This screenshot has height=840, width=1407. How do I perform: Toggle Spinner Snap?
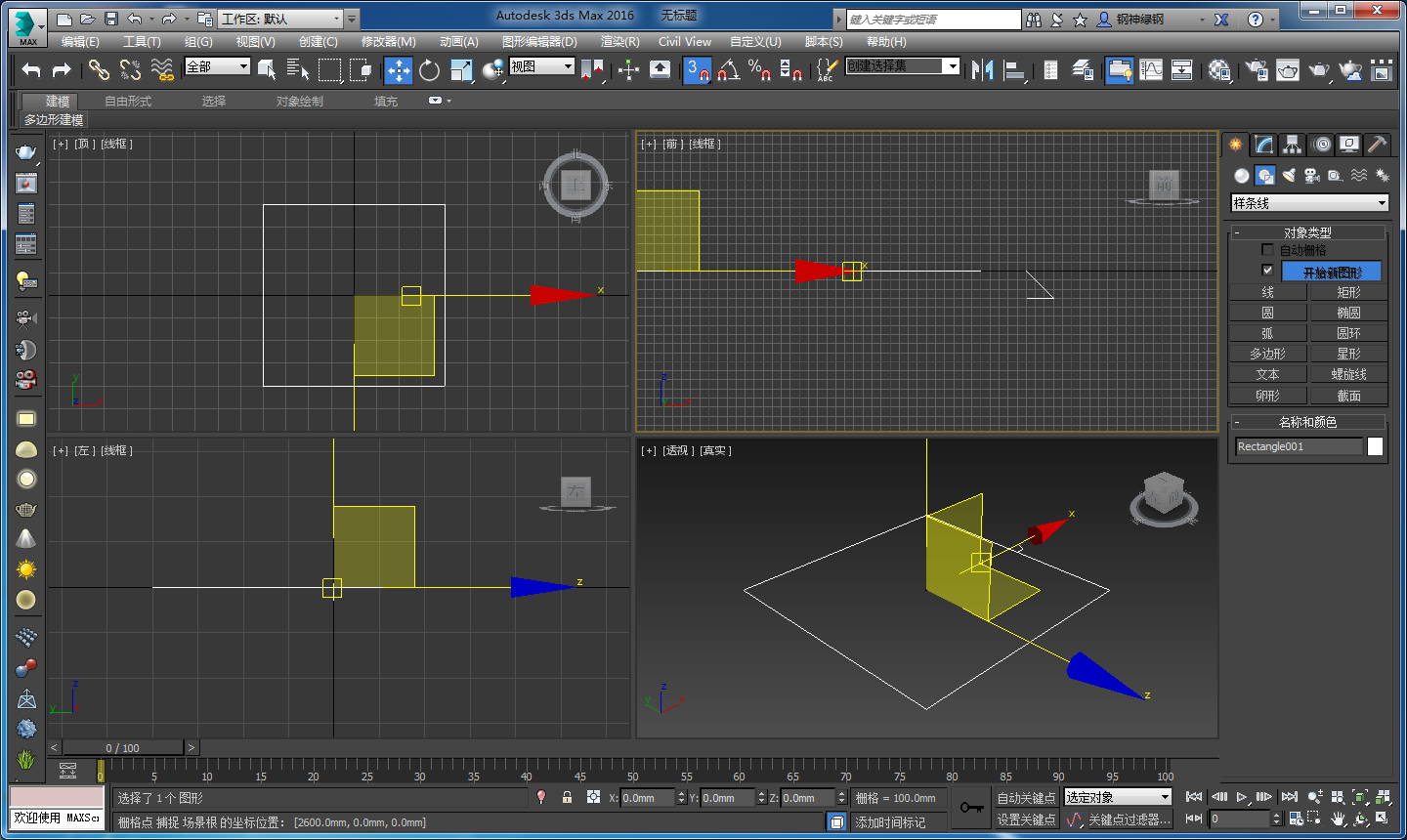point(790,69)
